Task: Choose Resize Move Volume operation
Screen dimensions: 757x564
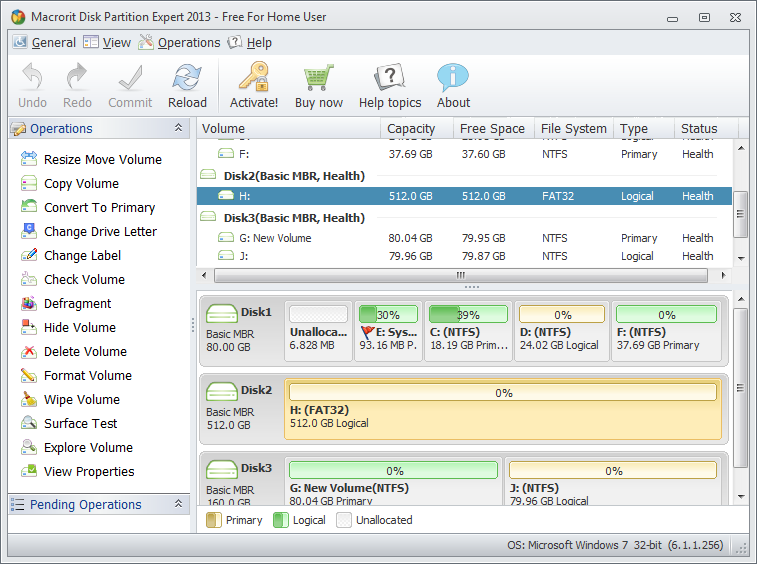Action: click(91, 159)
